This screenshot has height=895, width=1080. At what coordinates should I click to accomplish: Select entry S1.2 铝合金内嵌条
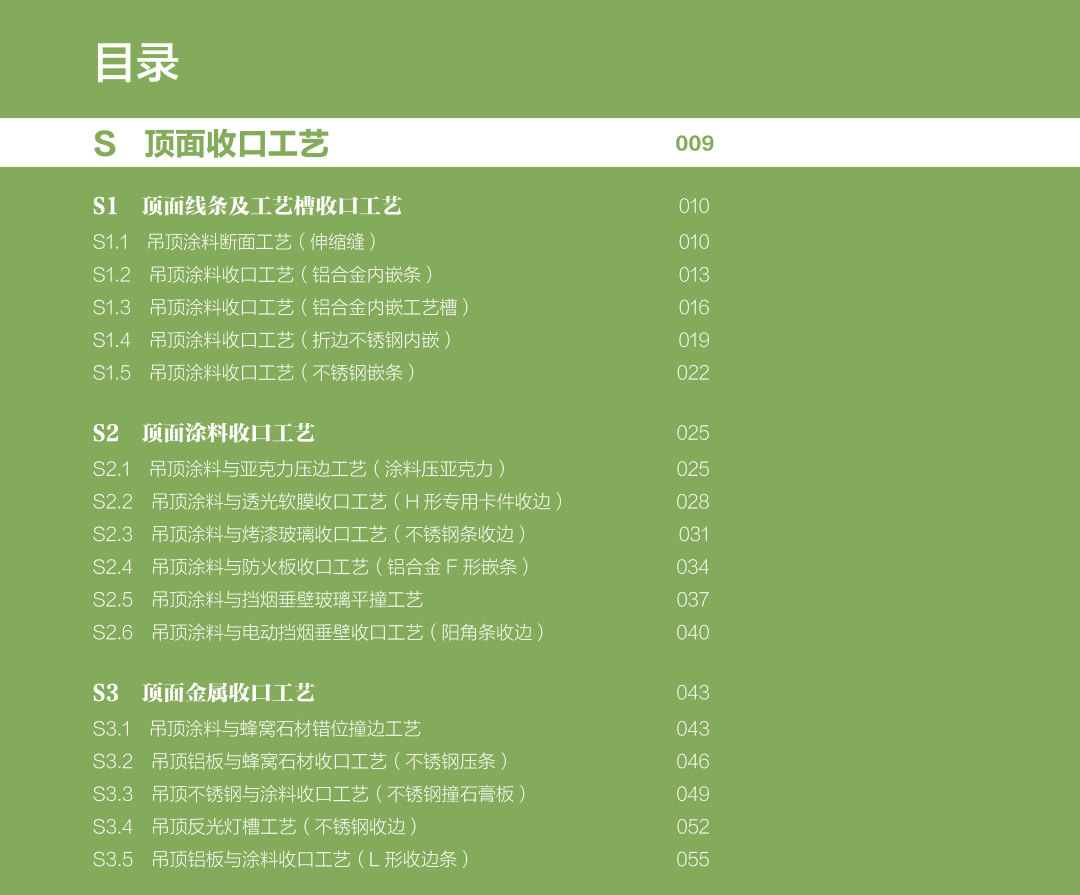click(x=264, y=274)
